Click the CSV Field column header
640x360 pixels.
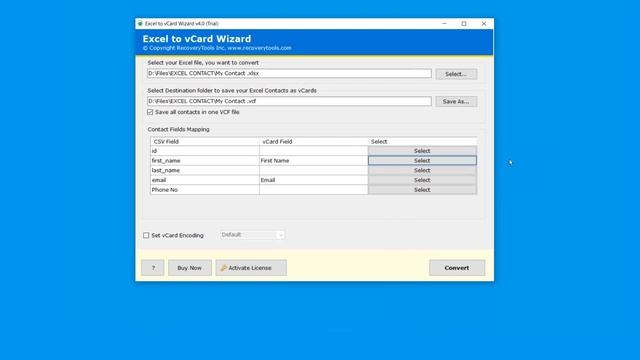coord(204,142)
